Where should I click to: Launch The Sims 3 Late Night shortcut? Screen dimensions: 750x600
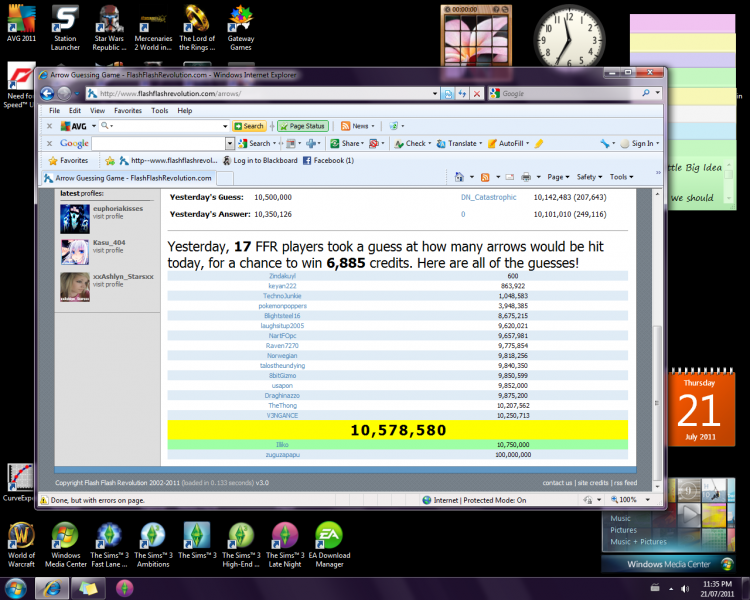pos(285,544)
